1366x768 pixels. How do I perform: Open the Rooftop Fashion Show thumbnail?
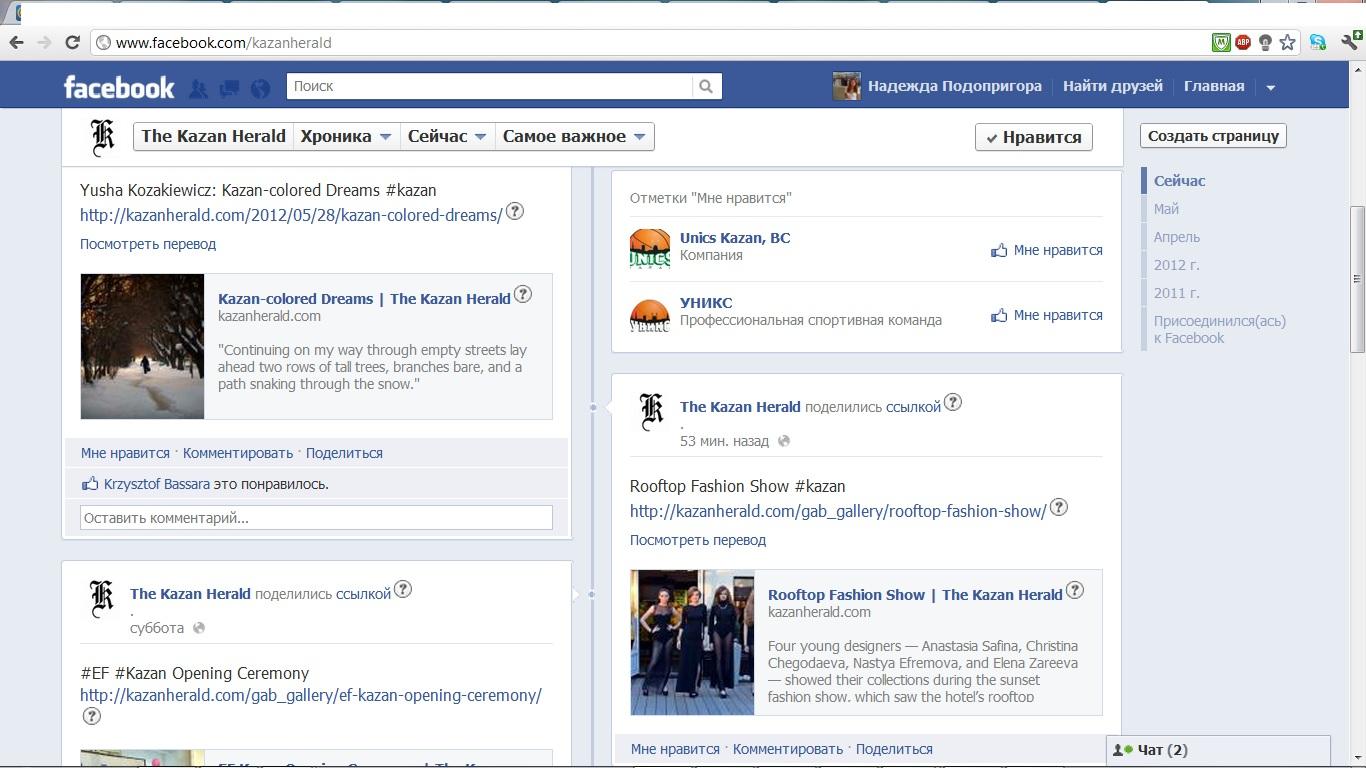coord(692,642)
